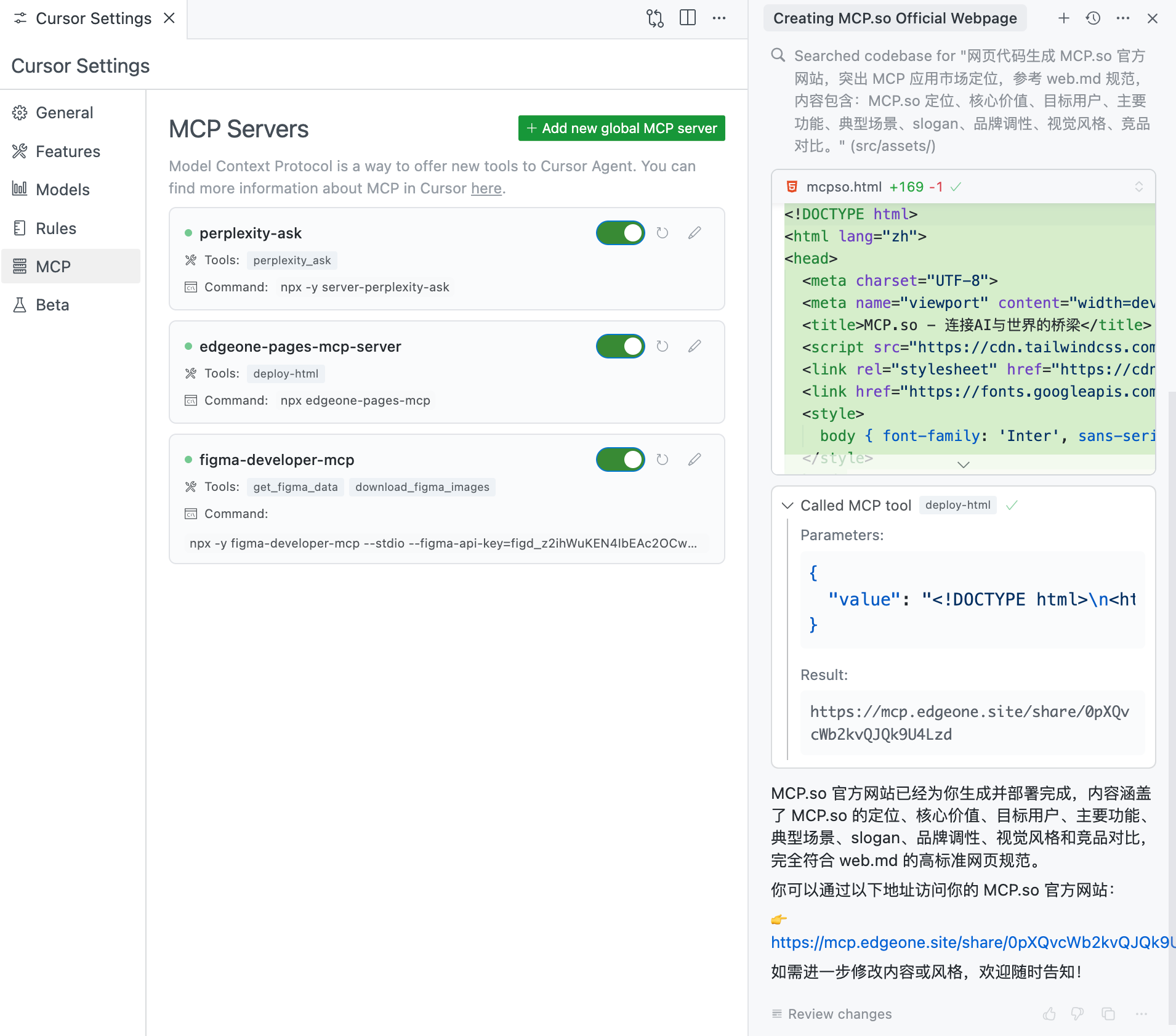Click the figma-developer-mcp refresh icon

click(663, 459)
